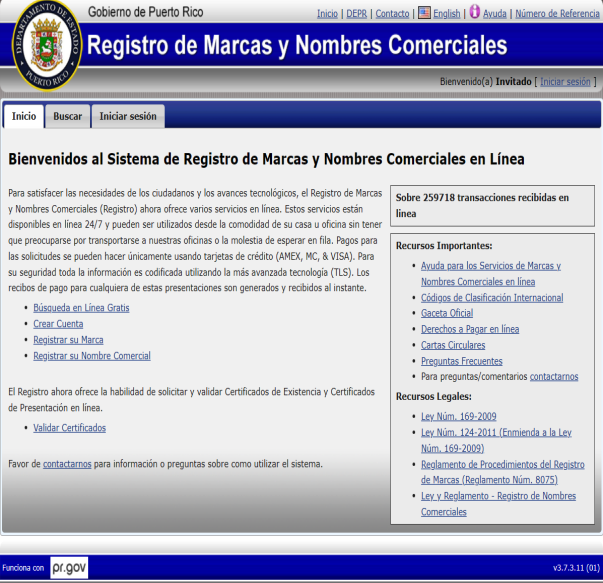Click the Invitado username text
The image size is (603, 583).
point(513,82)
